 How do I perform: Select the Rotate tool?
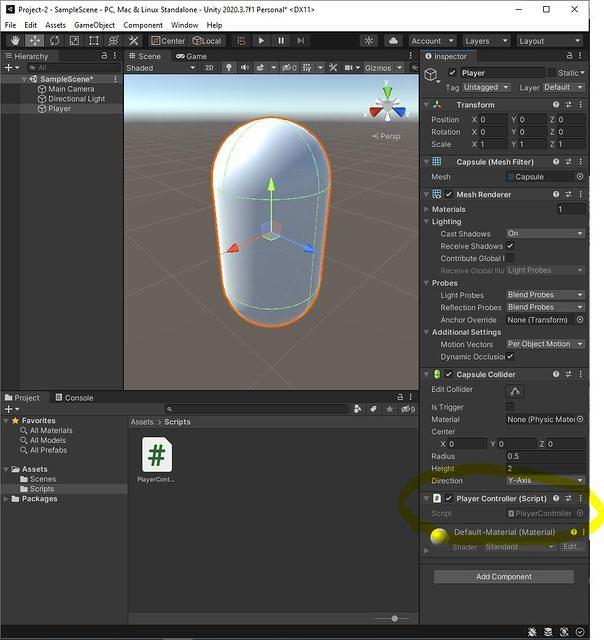pos(54,41)
